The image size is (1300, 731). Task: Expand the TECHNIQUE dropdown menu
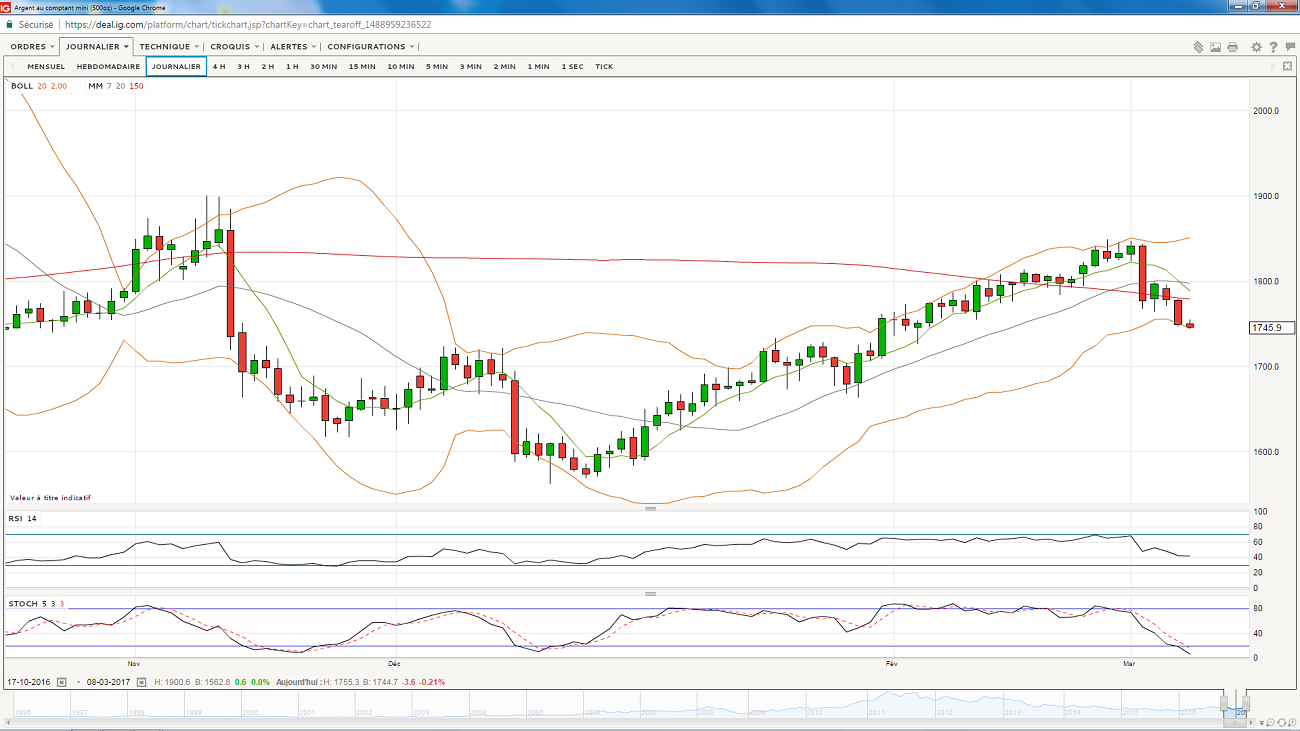coord(168,47)
